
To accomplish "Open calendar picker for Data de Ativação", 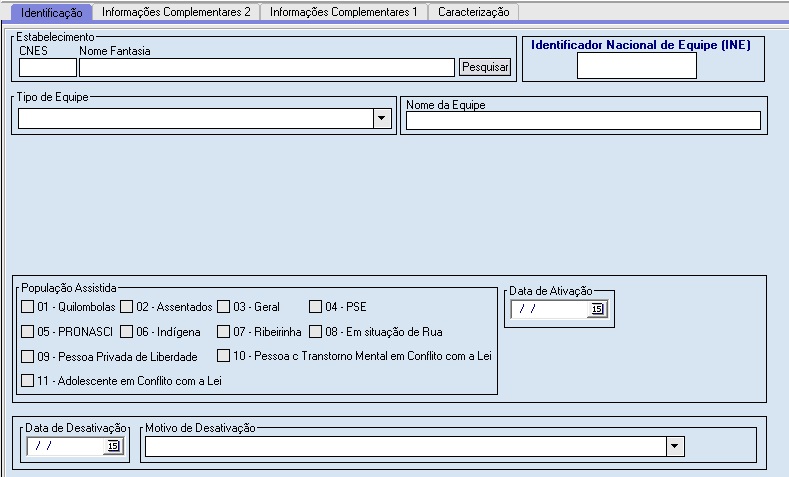I will [597, 310].
